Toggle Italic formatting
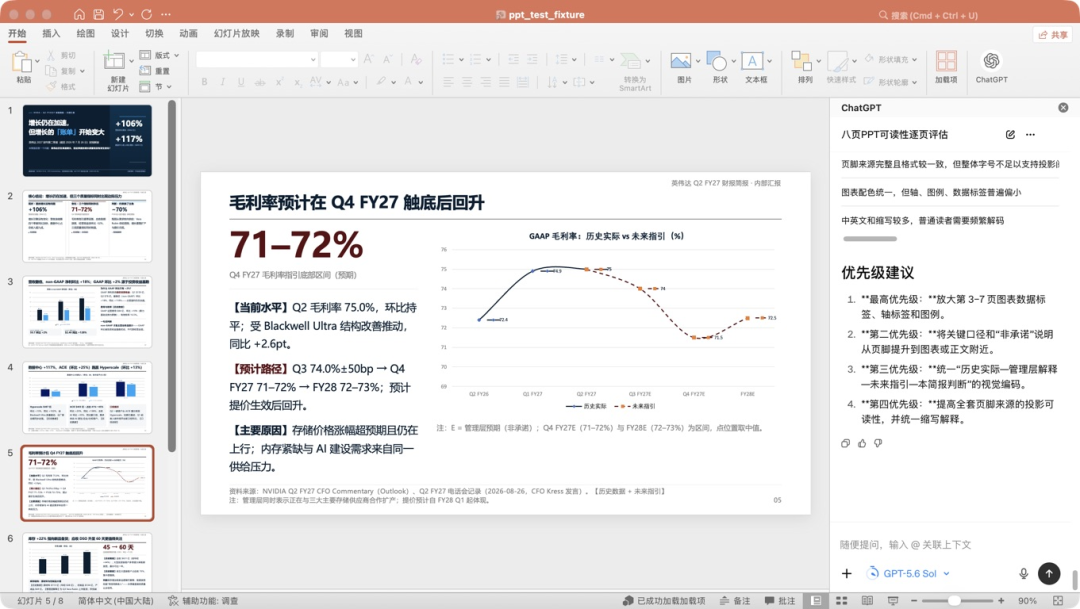Screen dimensions: 1080x609 (x=222, y=82)
